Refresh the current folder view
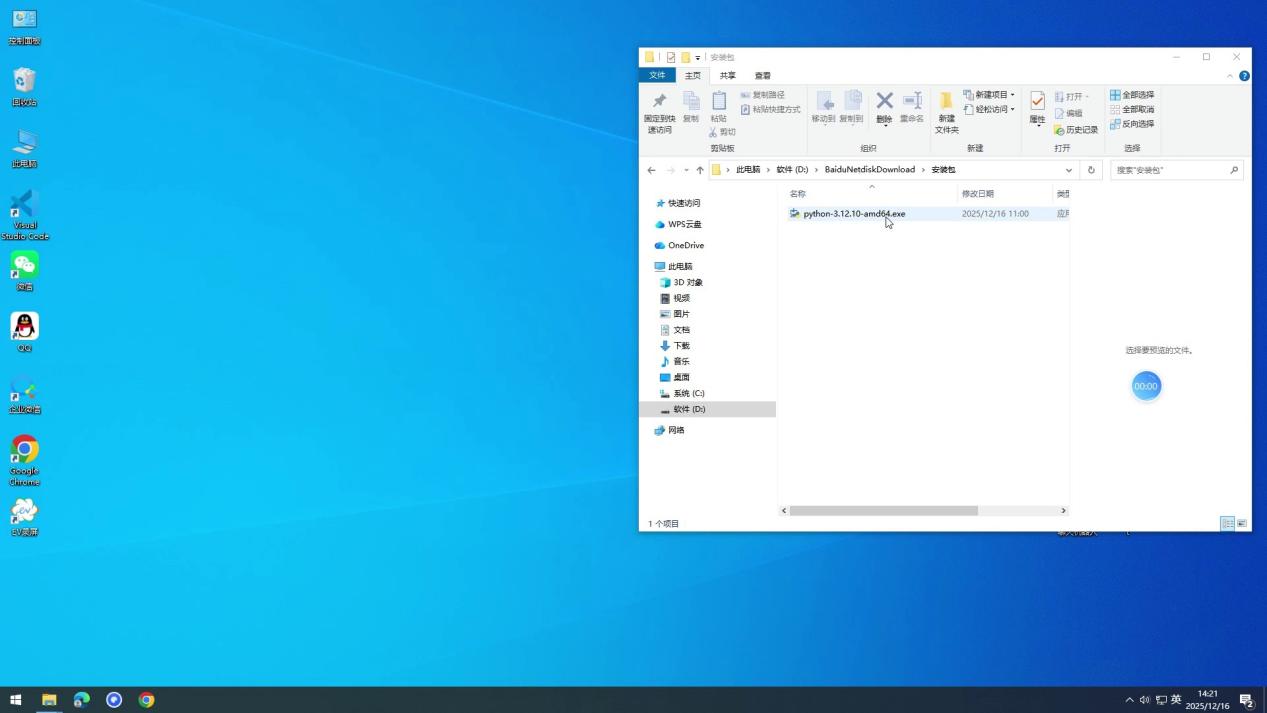The width and height of the screenshot is (1267, 713). tap(1091, 170)
